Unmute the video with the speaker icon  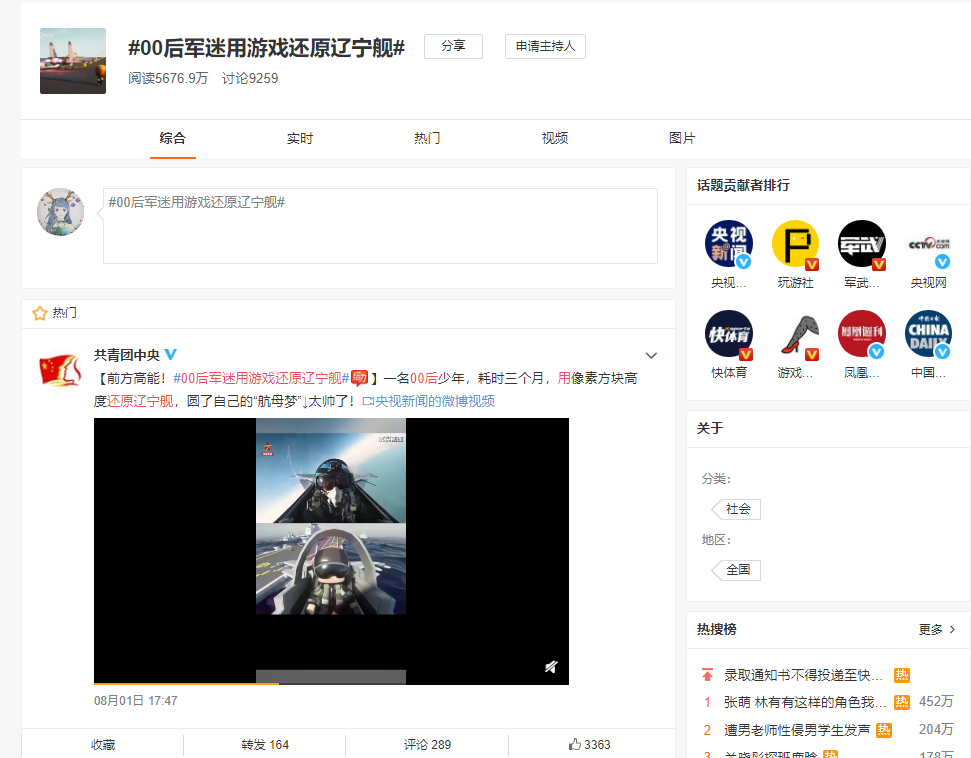(x=551, y=666)
